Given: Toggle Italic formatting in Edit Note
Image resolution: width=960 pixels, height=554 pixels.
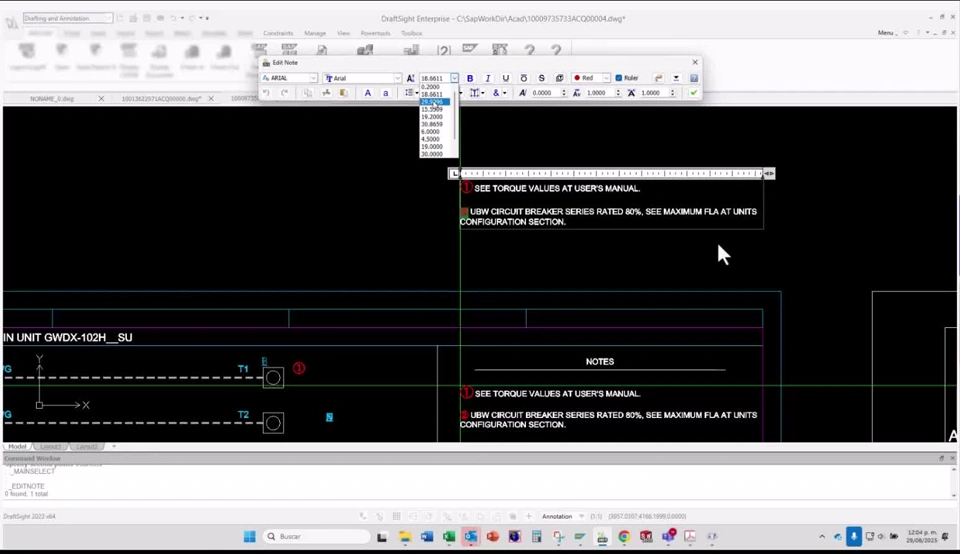Looking at the screenshot, I should [x=487, y=78].
